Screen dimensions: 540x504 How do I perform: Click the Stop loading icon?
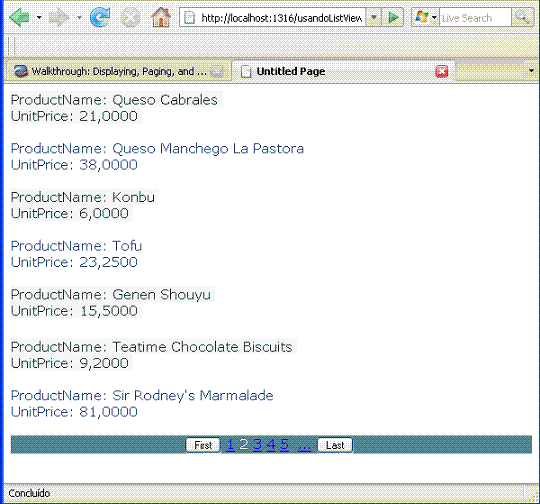(x=130, y=17)
